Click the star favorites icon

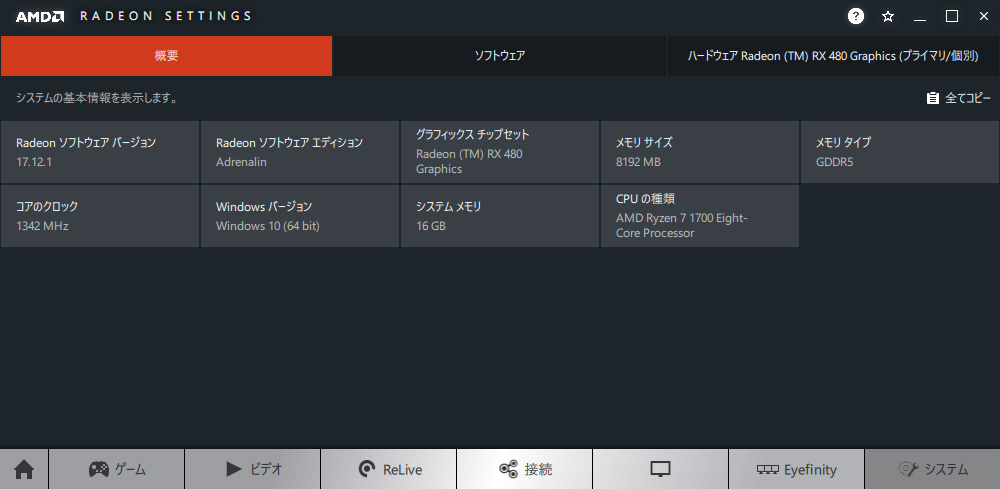[888, 17]
